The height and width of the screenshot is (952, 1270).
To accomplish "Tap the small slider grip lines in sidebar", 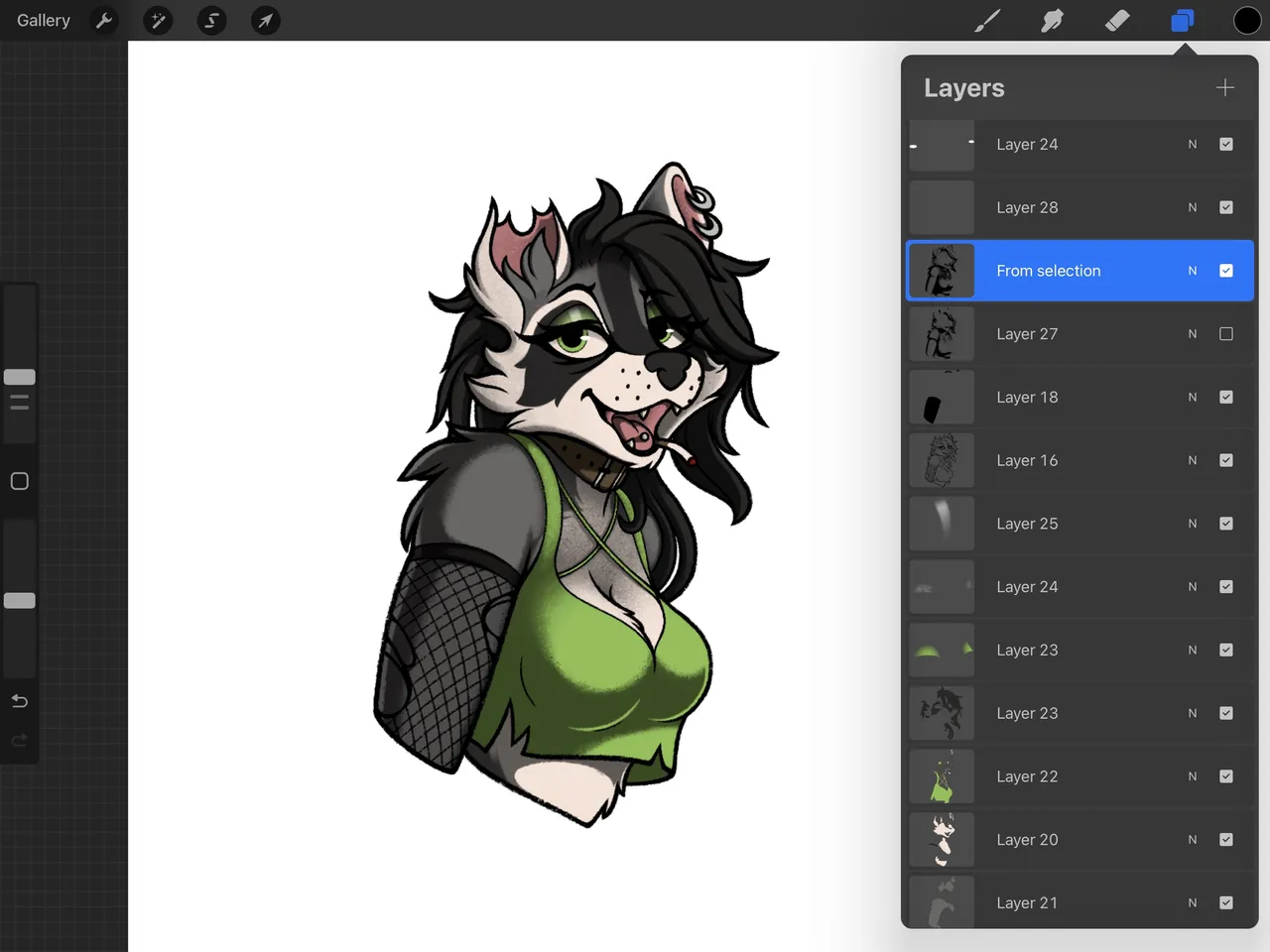I will pyautogui.click(x=19, y=402).
